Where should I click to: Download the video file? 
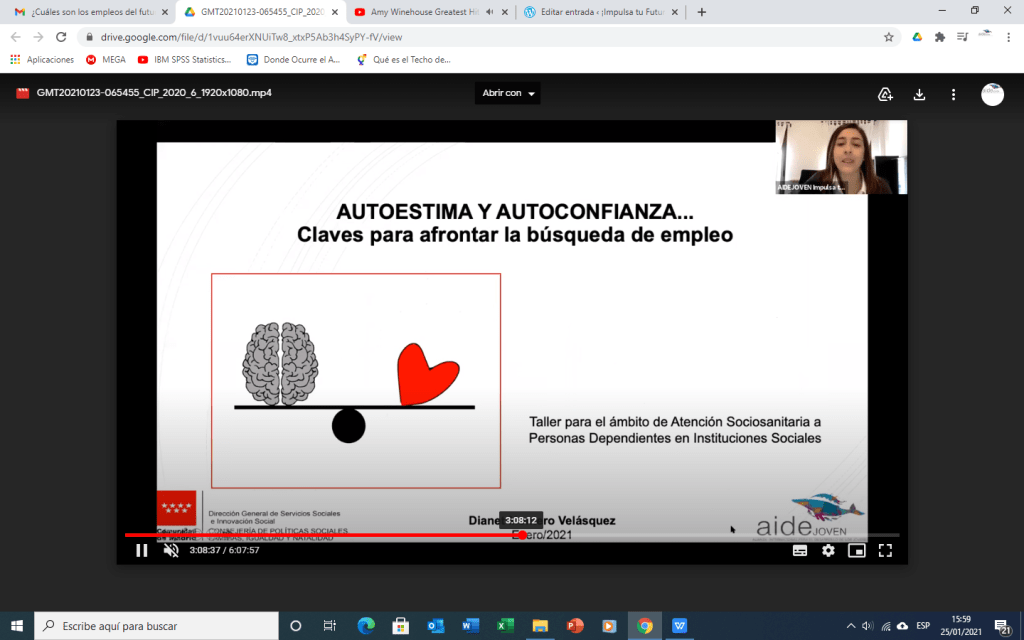tap(919, 94)
